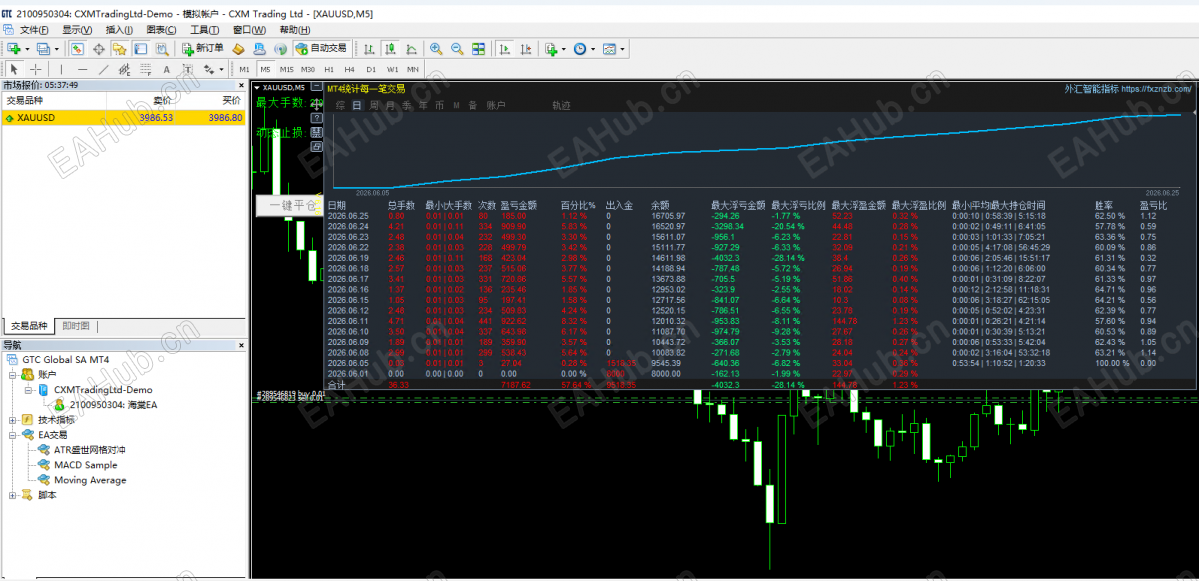
Task: Open the 显示(V) menu
Action: point(76,30)
